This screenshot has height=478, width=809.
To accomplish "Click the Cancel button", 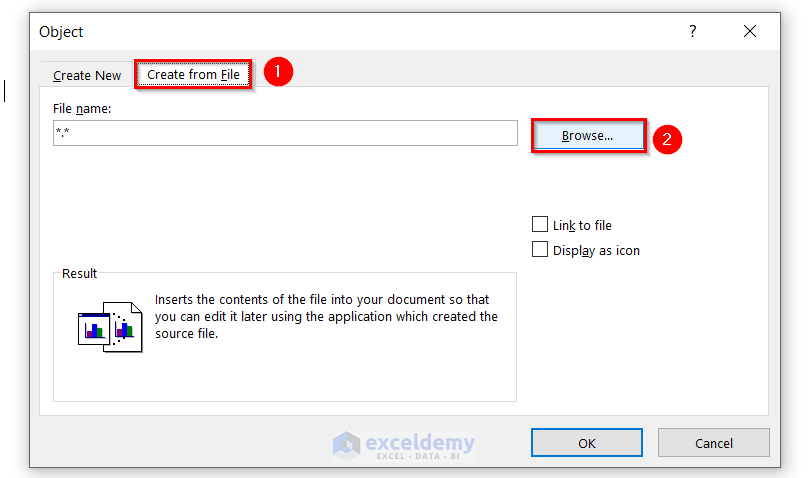I will click(714, 443).
